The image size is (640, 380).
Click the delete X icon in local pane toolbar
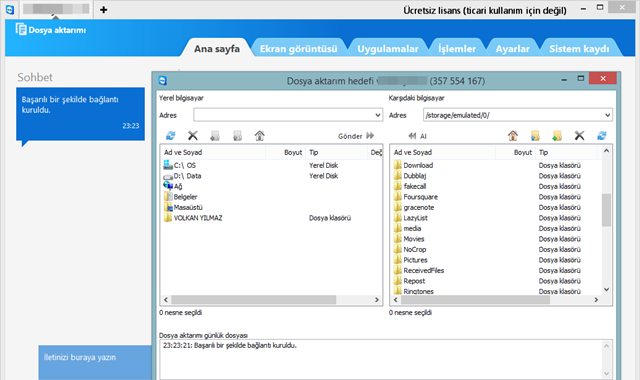193,136
